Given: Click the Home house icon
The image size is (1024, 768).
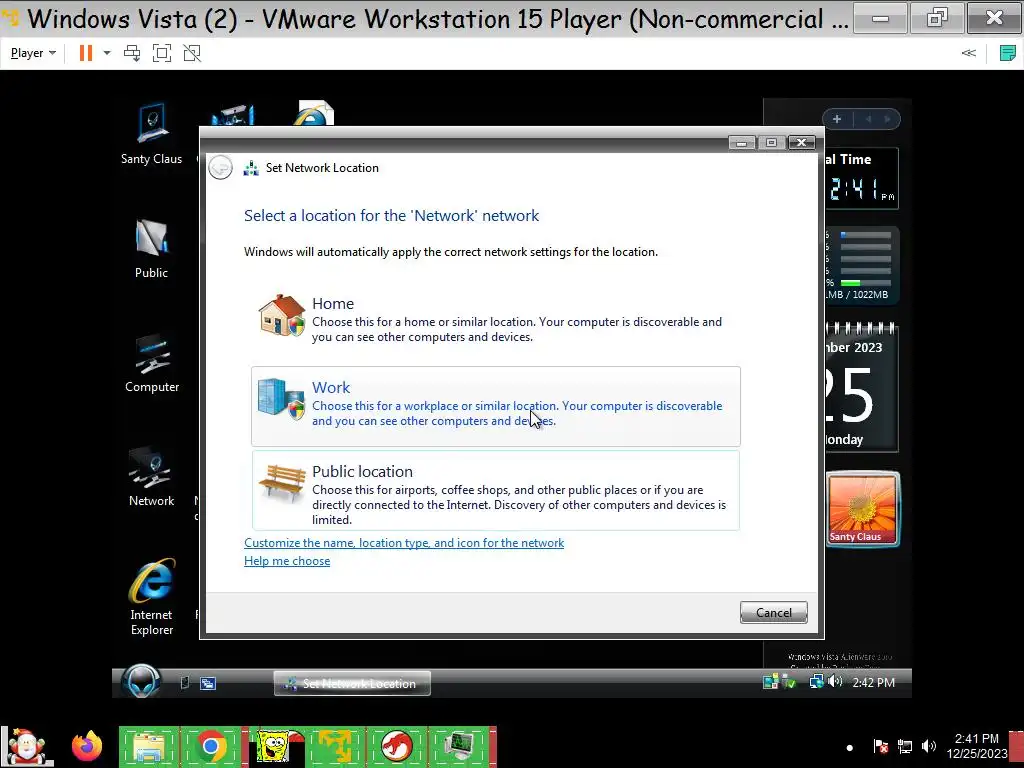Looking at the screenshot, I should click(281, 315).
